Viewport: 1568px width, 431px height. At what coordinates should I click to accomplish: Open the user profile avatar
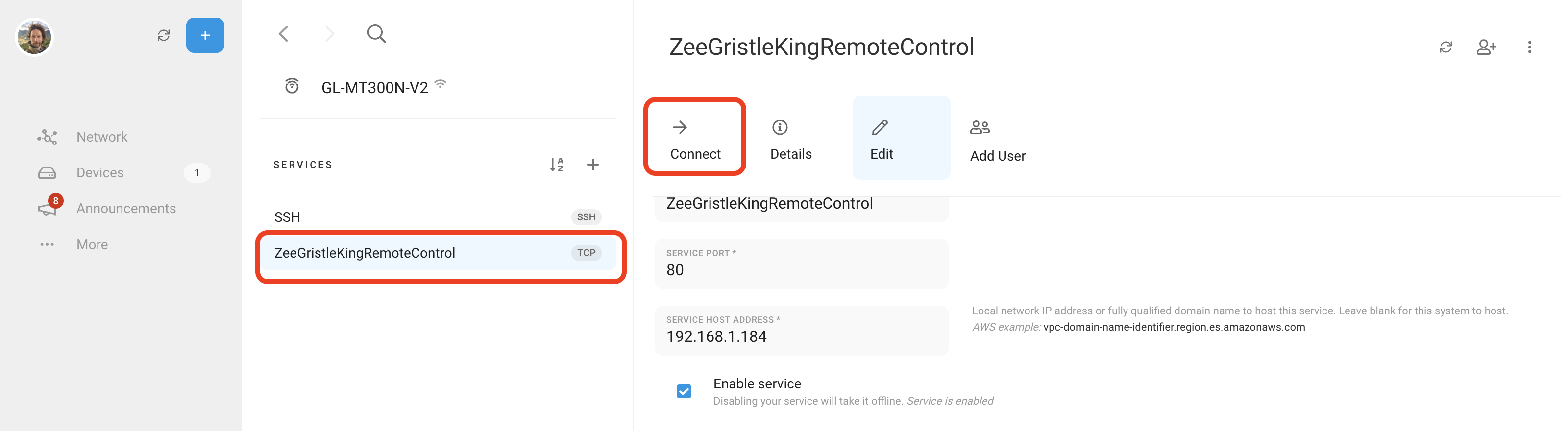(34, 37)
